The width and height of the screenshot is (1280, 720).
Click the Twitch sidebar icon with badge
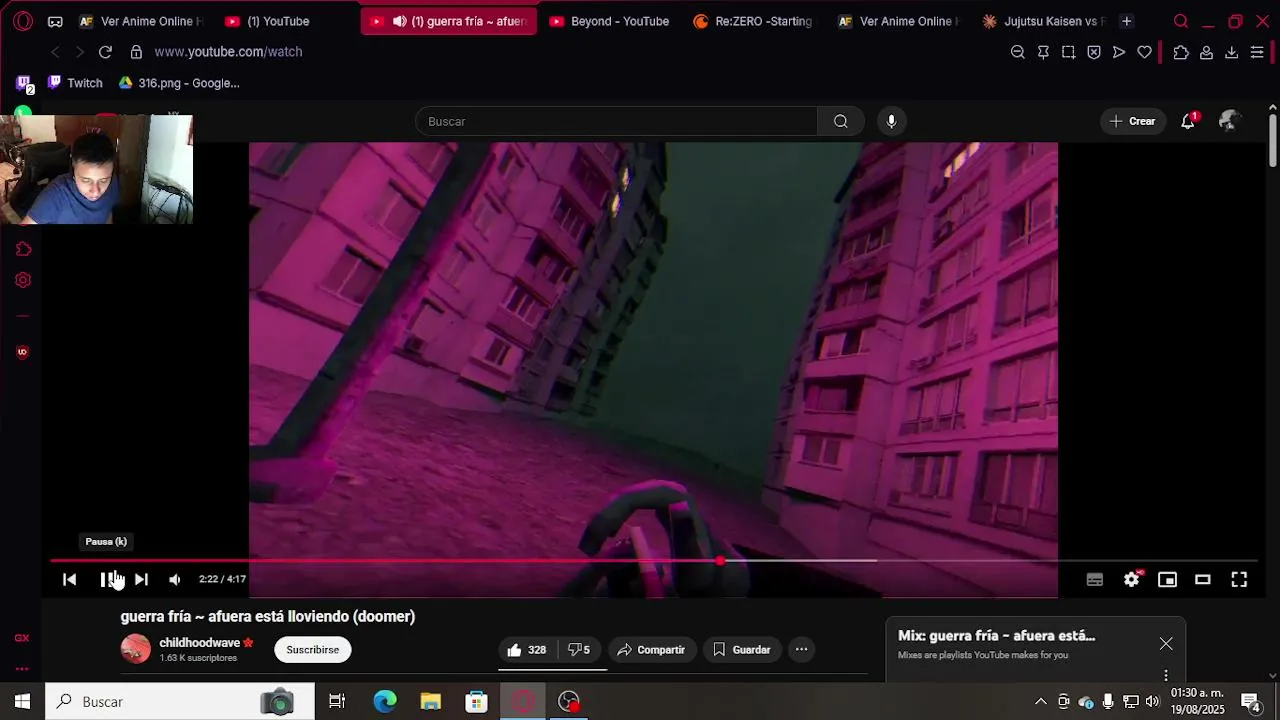(x=24, y=84)
